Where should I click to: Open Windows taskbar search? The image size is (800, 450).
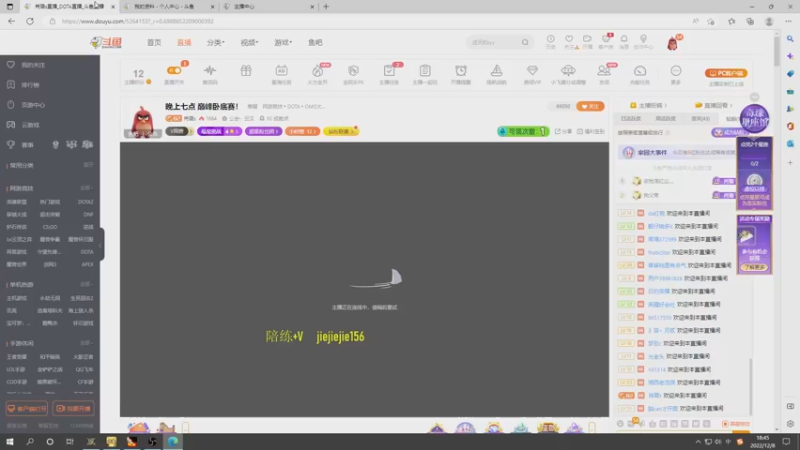point(30,442)
